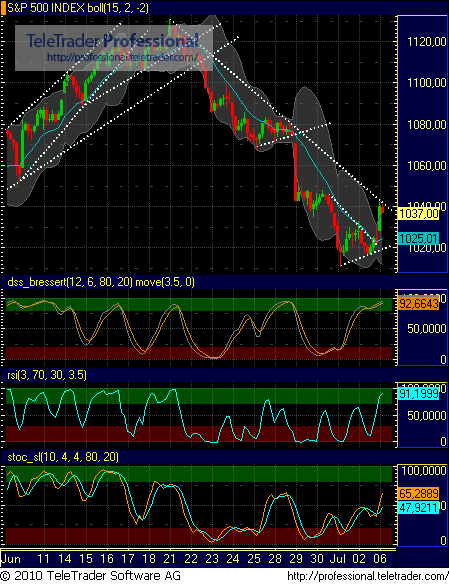Select the orange 92,6643 DSS value tag
The width and height of the screenshot is (449, 585).
[x=418, y=303]
